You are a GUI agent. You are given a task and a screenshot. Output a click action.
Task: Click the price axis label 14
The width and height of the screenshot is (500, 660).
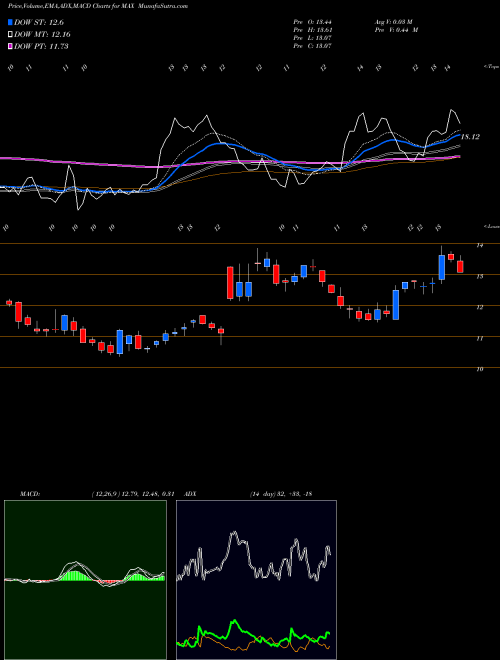[479, 245]
